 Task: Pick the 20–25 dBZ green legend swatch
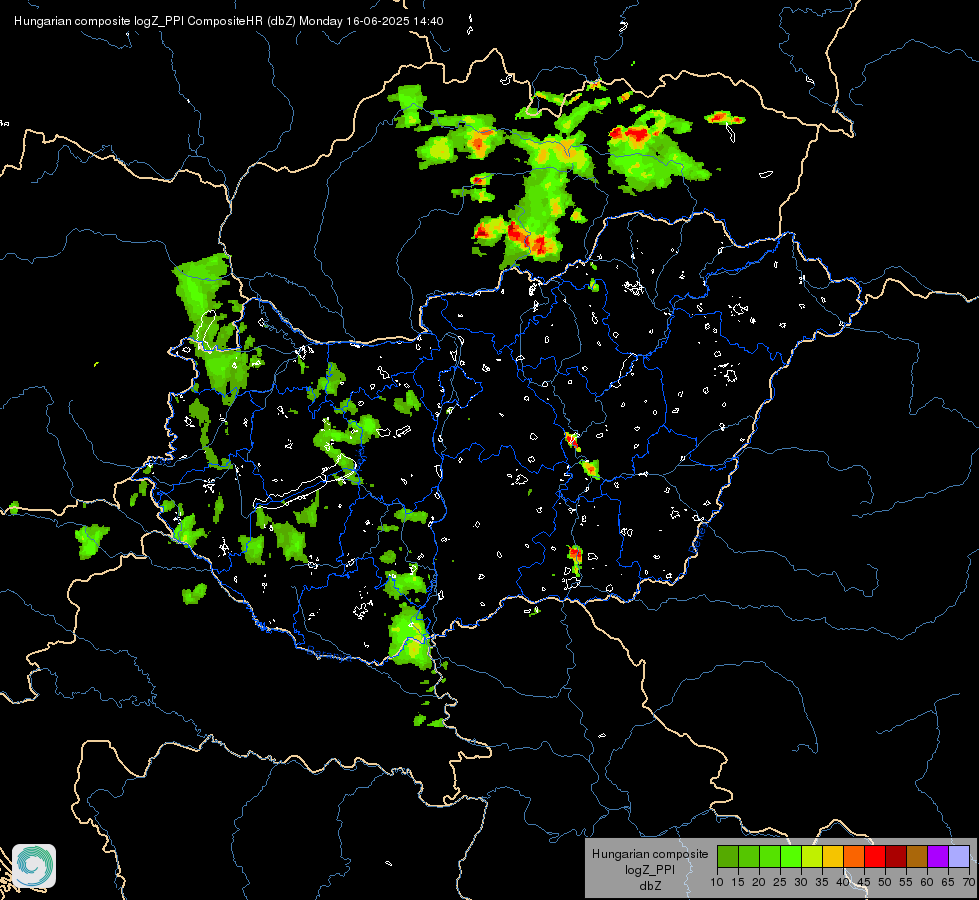[770, 856]
